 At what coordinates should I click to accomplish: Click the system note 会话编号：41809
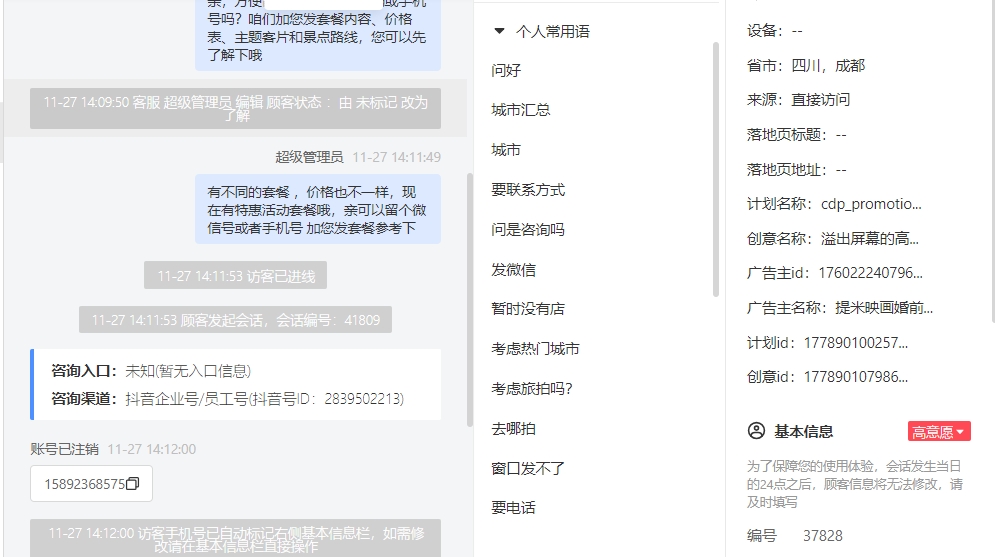pos(235,320)
